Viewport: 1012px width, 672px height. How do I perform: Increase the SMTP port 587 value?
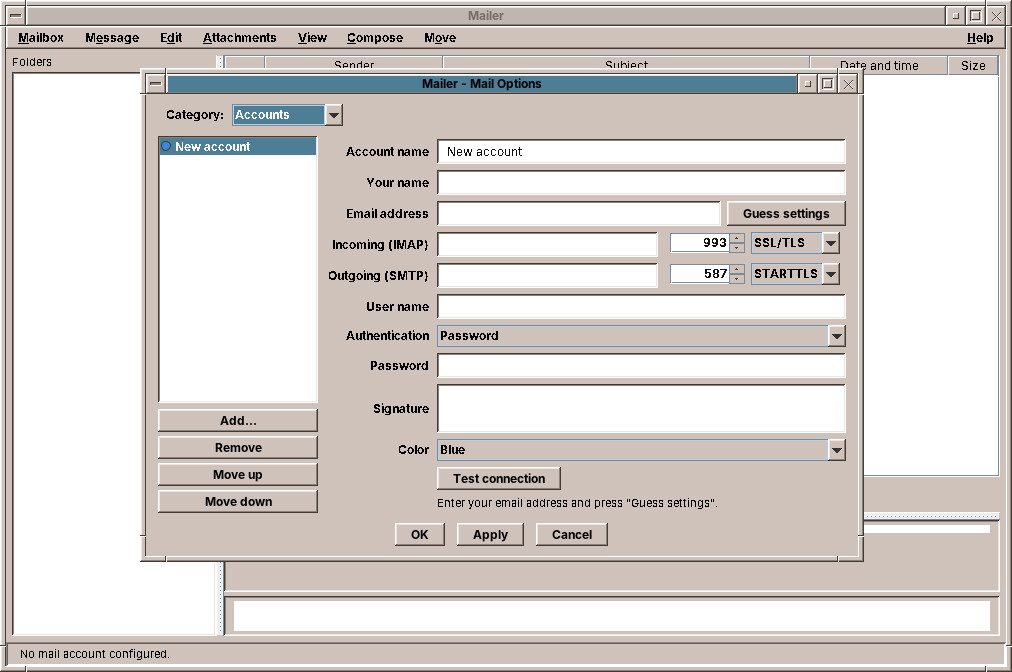737,269
